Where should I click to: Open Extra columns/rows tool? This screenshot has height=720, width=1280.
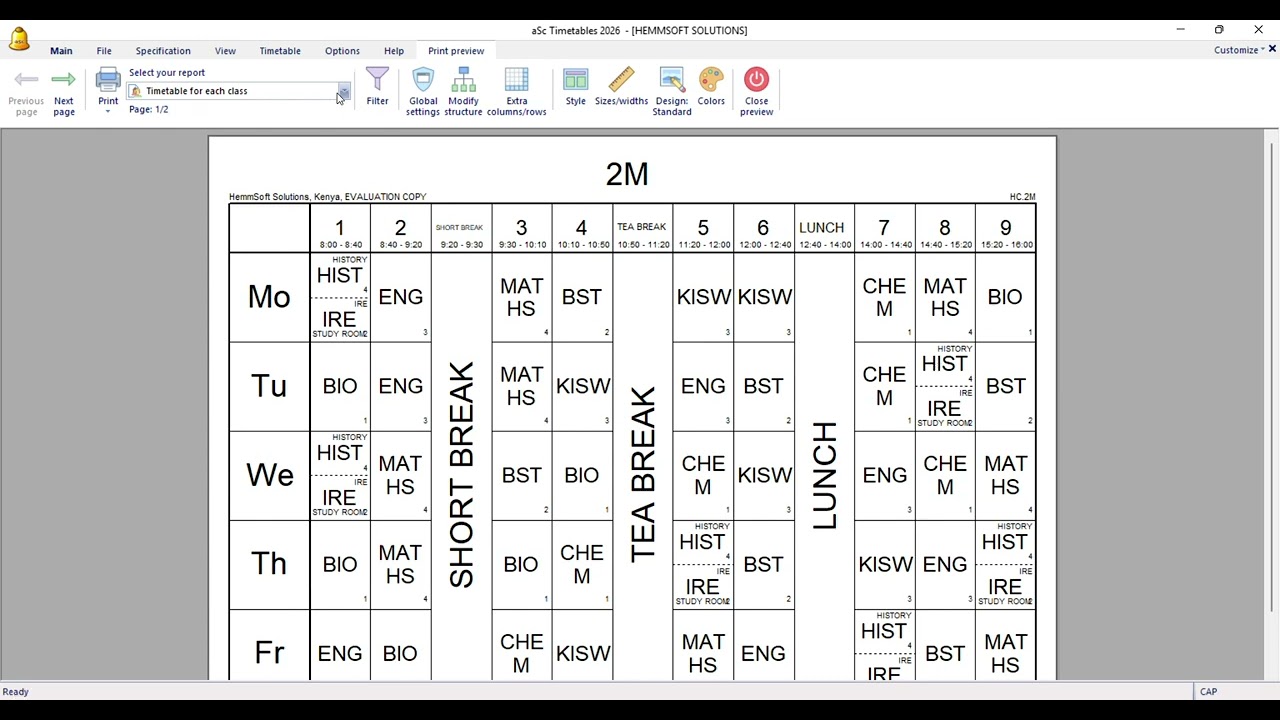tap(516, 92)
